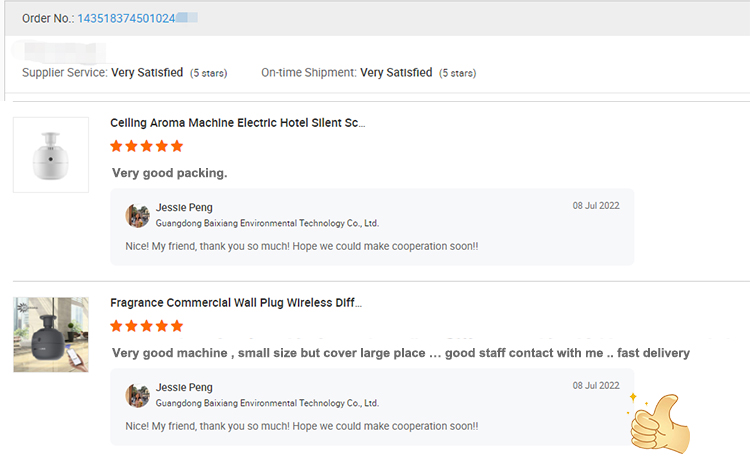This screenshot has height=474, width=750.
Task: Click the black wall plug diffuser thumbnail
Action: [51, 335]
